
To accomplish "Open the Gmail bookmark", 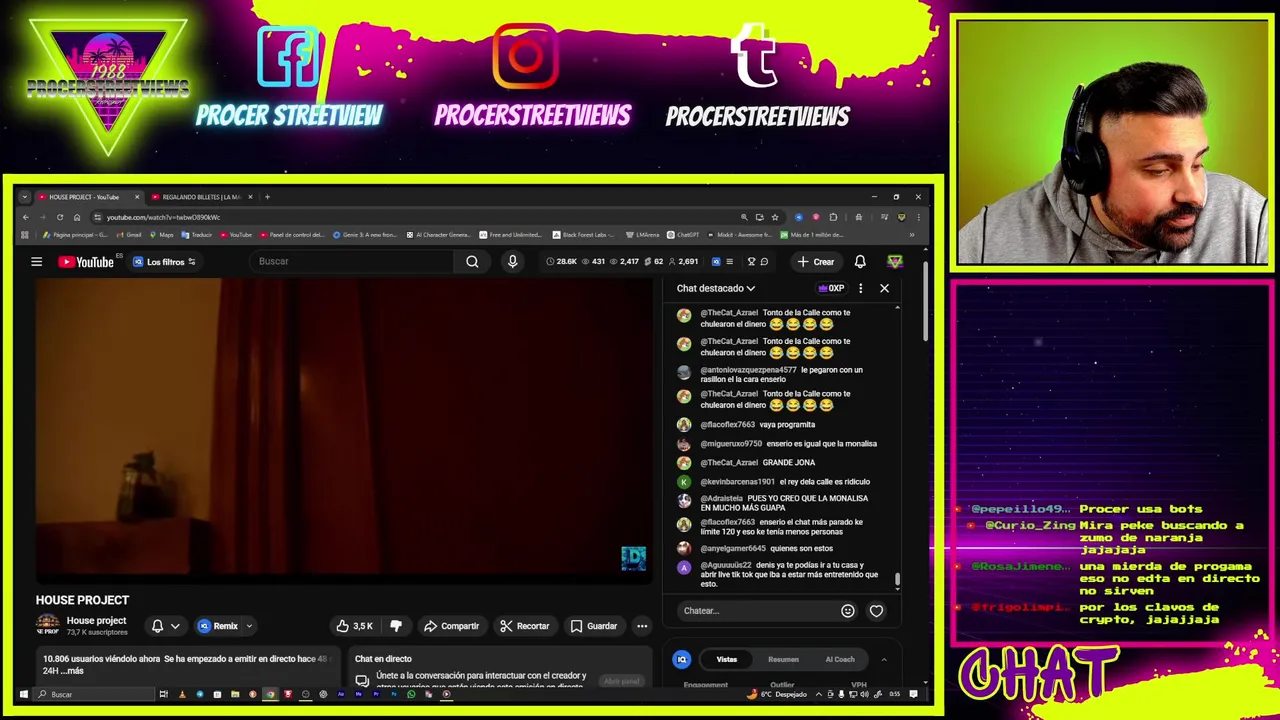I will [x=128, y=235].
